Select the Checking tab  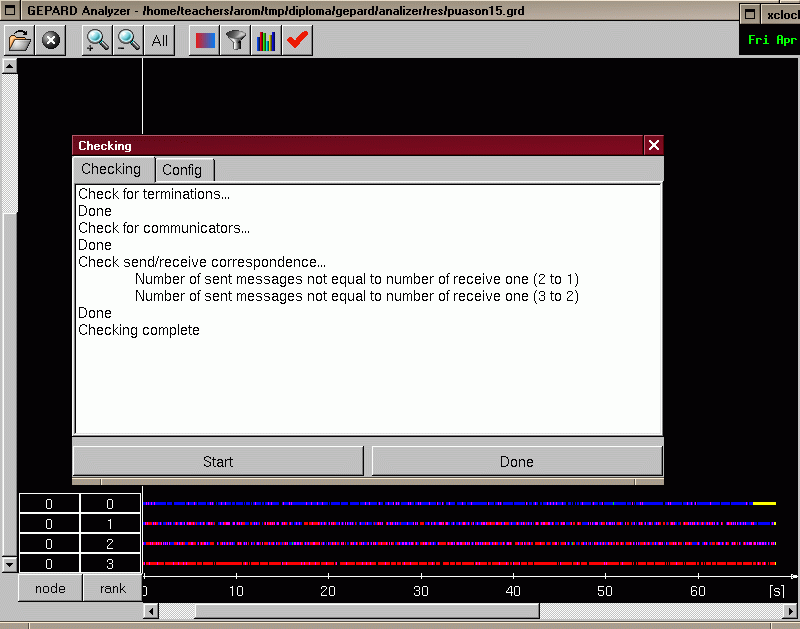[111, 169]
